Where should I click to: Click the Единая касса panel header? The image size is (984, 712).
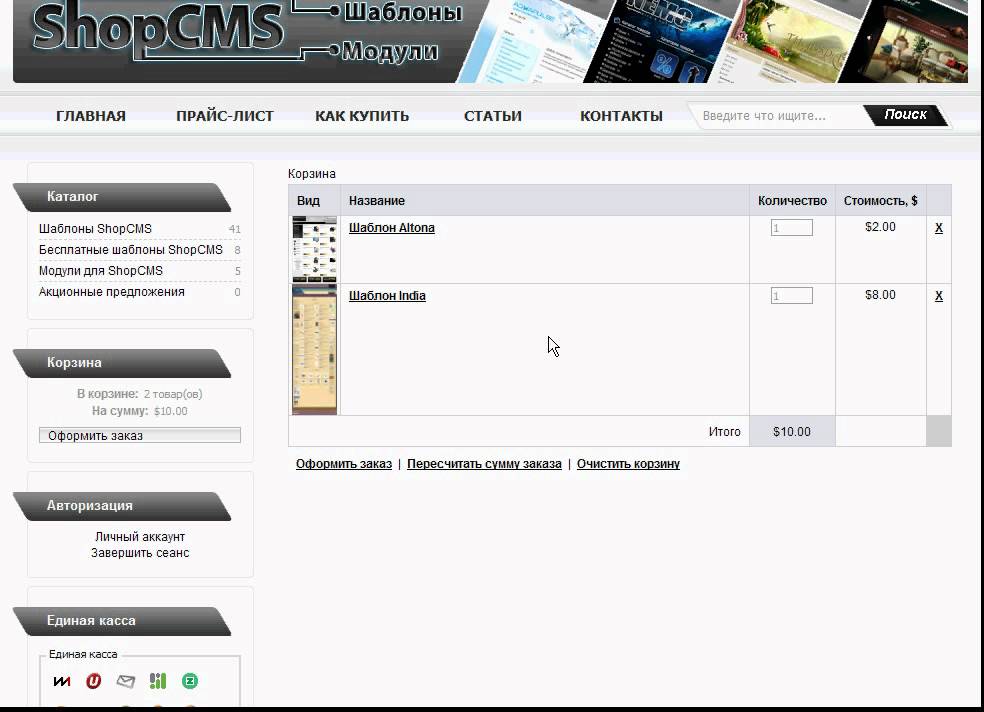pos(122,621)
